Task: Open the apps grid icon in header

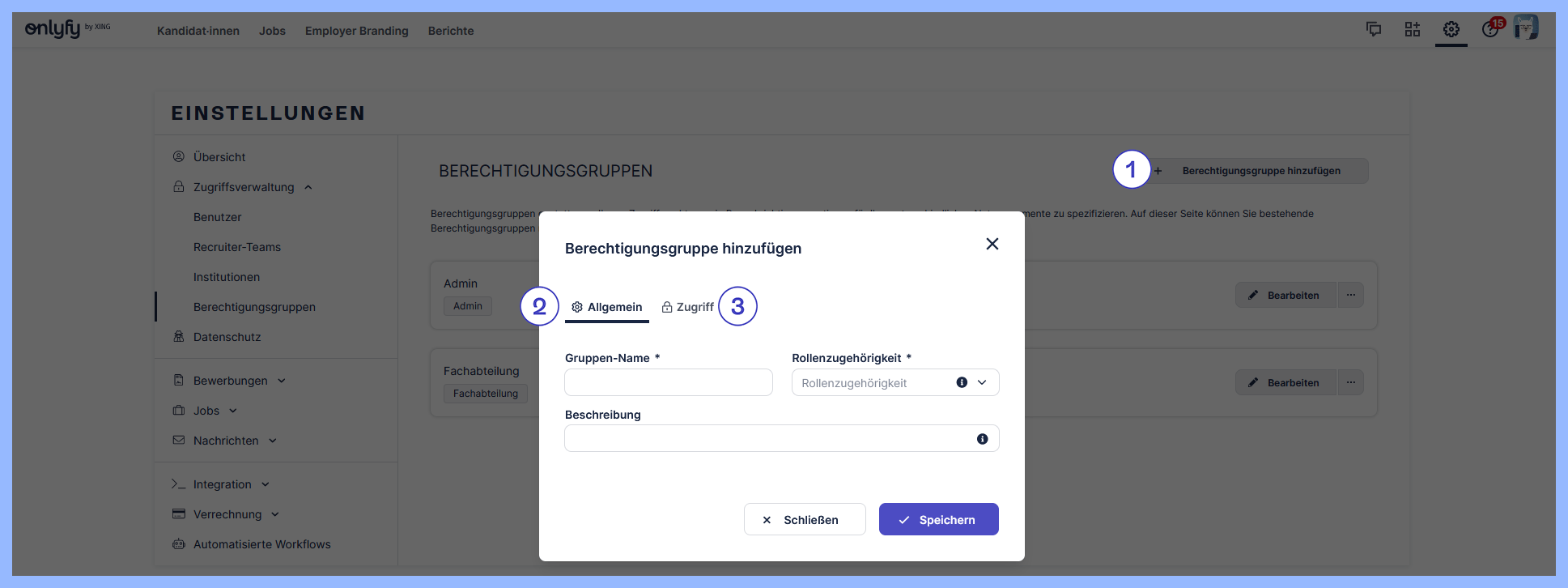Action: click(1413, 29)
